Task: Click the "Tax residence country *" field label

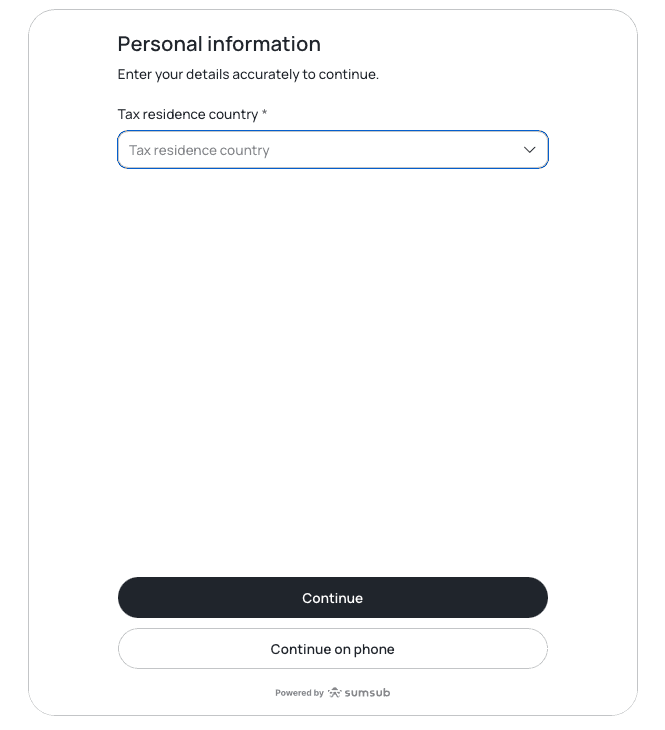Action: coord(188,114)
